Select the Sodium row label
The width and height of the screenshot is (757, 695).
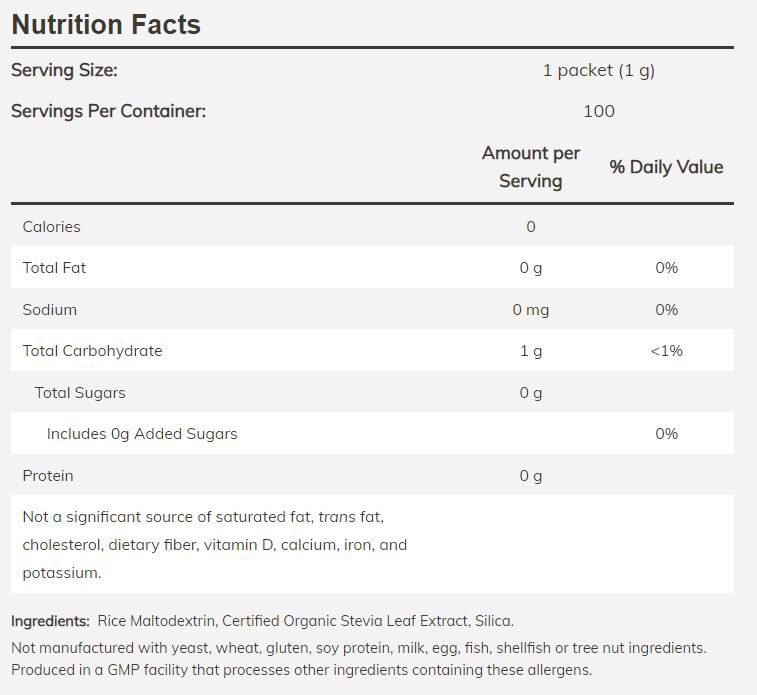point(50,310)
